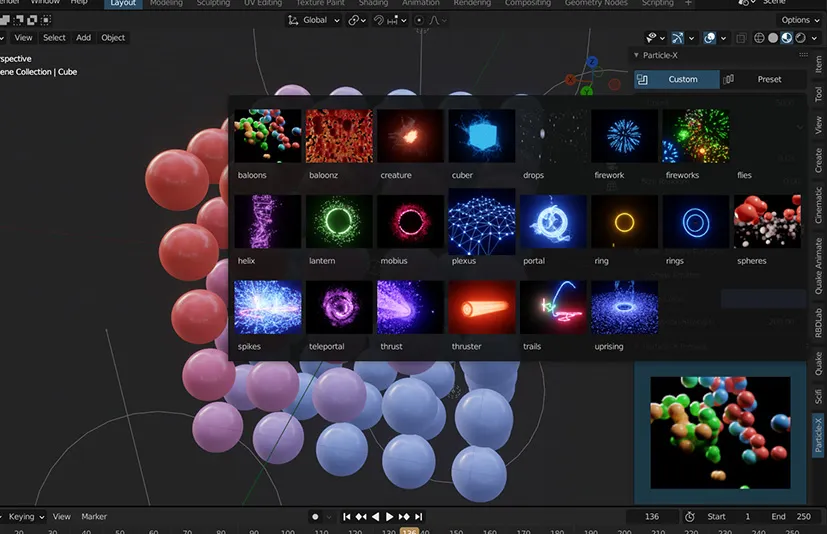
Task: Select the spheres preset thumbnail
Action: coord(767,222)
